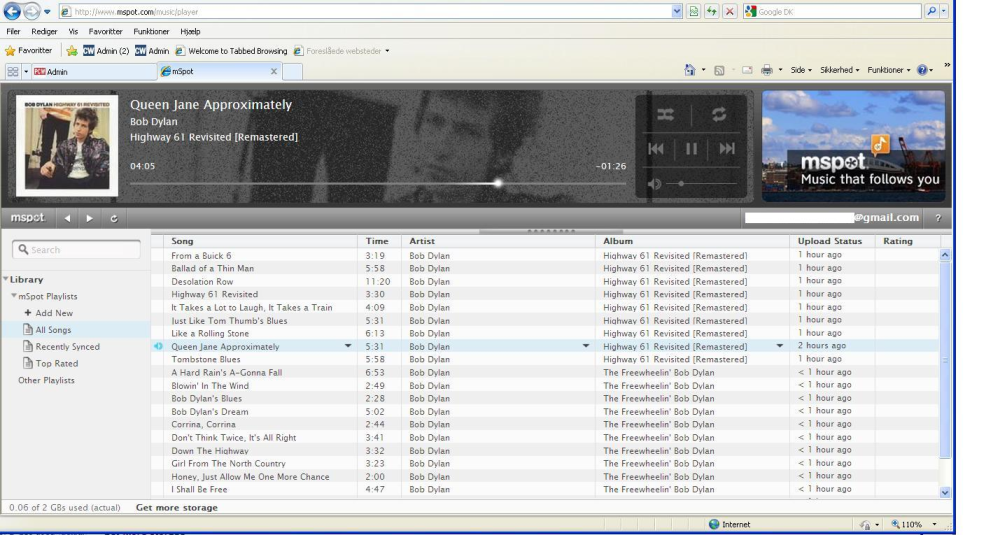Skip to the previous track
This screenshot has height=535, width=1000.
tap(656, 150)
